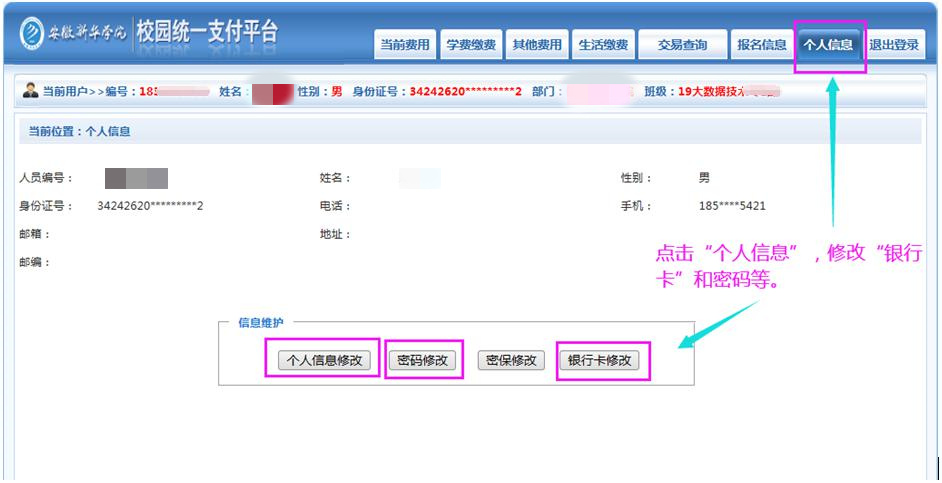This screenshot has height=483, width=942.
Task: Click the 密码修改 button
Action: point(422,361)
